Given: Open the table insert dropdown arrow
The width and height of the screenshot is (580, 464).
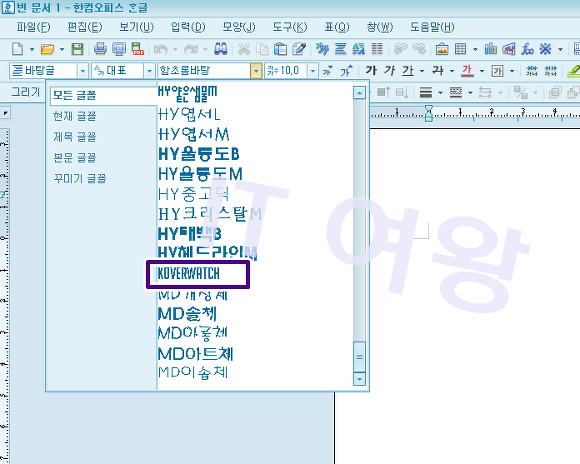Looking at the screenshot, I should pyautogui.click(x=475, y=49).
